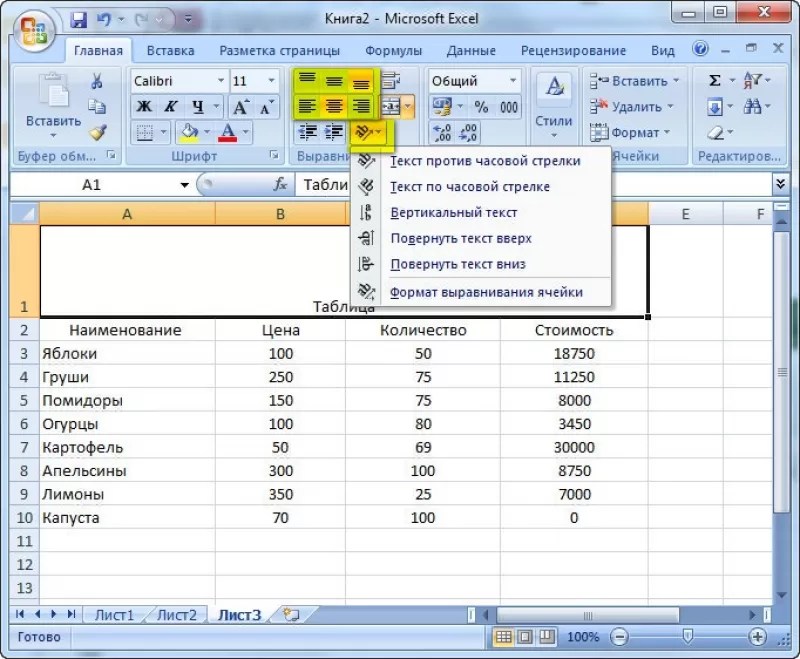The height and width of the screenshot is (659, 800).
Task: Decrease indent in alignment group
Action: point(307,132)
